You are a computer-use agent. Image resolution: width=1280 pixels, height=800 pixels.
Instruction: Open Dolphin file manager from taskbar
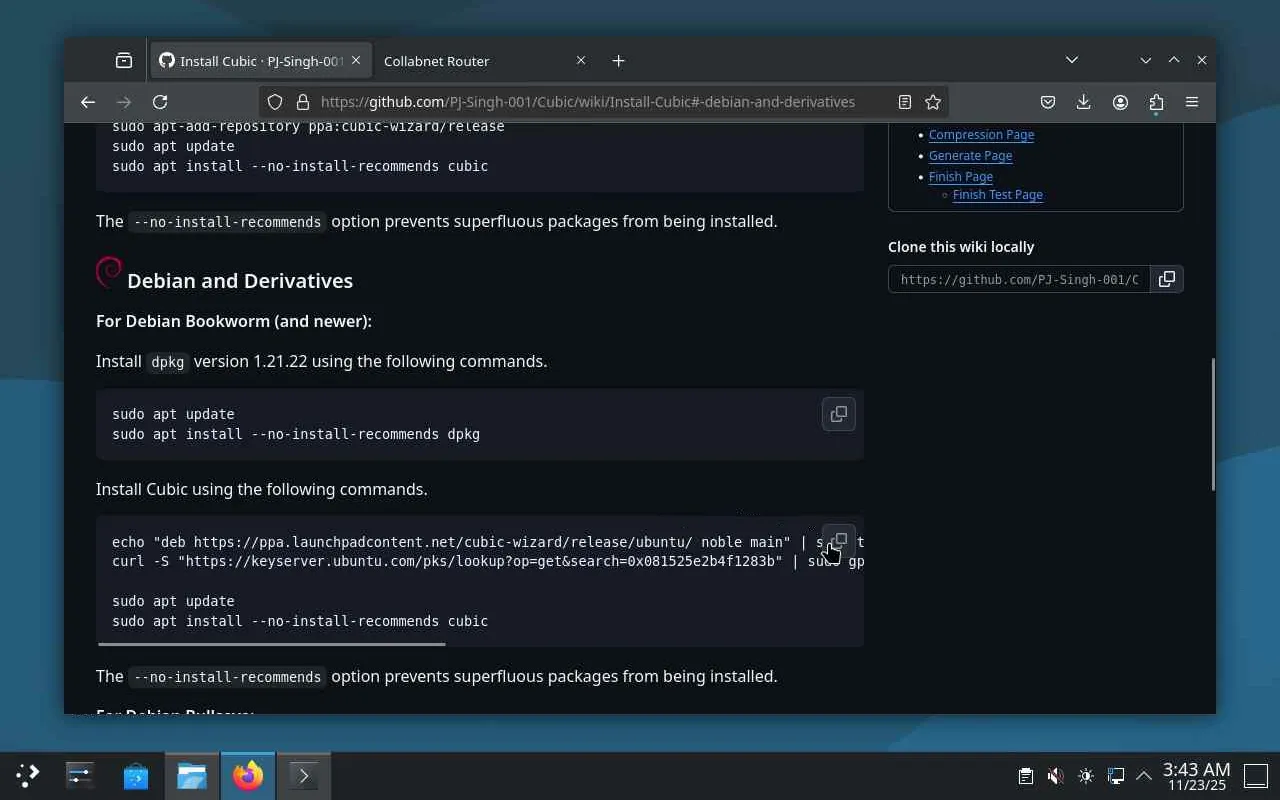[192, 775]
